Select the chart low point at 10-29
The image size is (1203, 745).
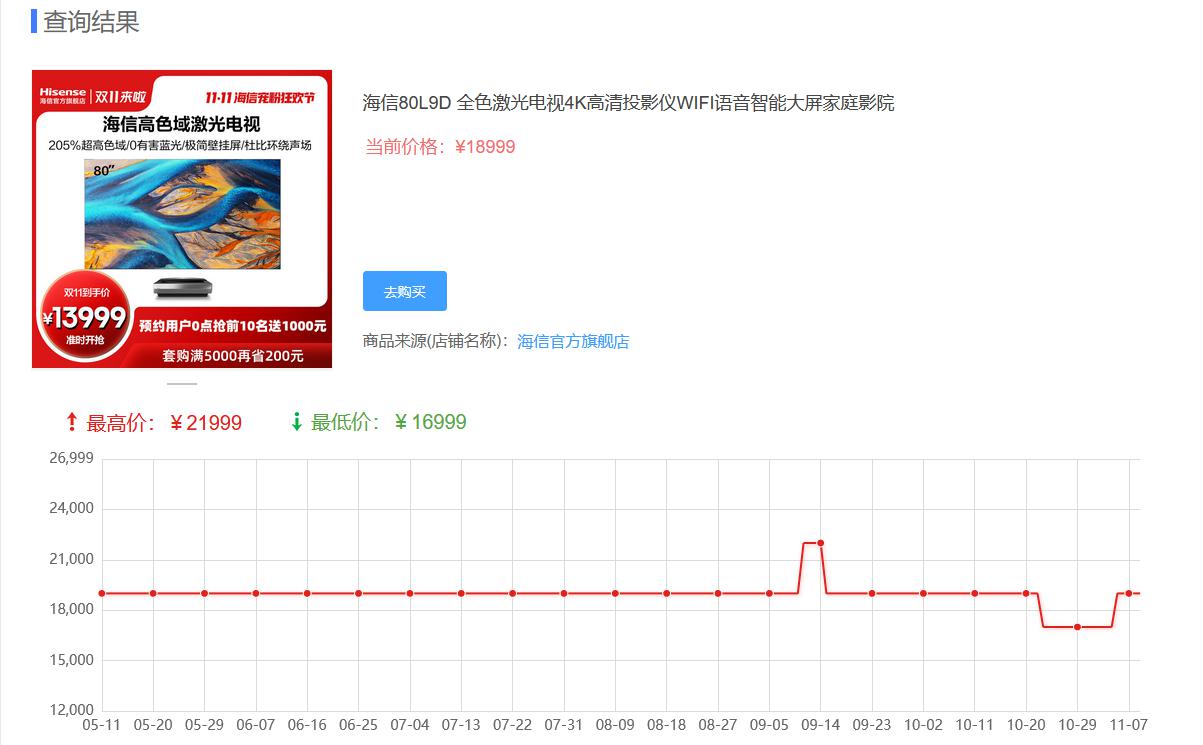(1077, 627)
